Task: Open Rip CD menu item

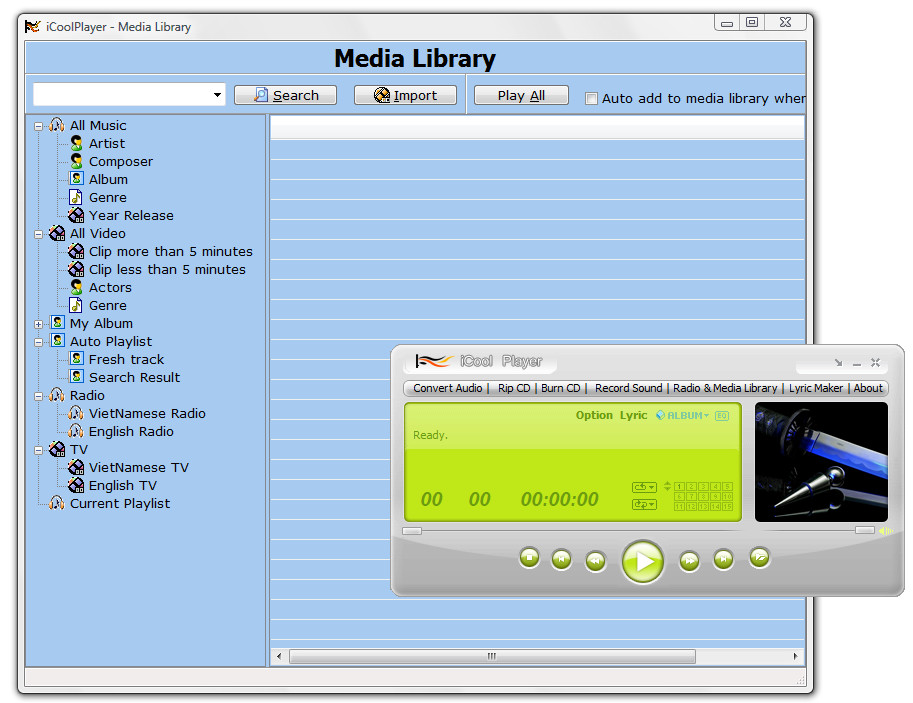Action: [x=514, y=388]
